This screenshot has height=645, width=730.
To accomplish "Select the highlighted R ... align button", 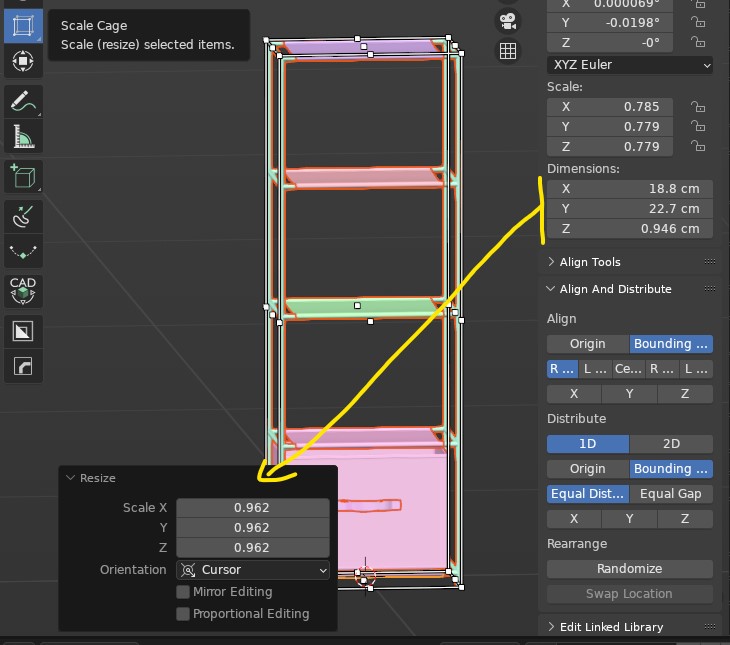I will click(x=562, y=369).
